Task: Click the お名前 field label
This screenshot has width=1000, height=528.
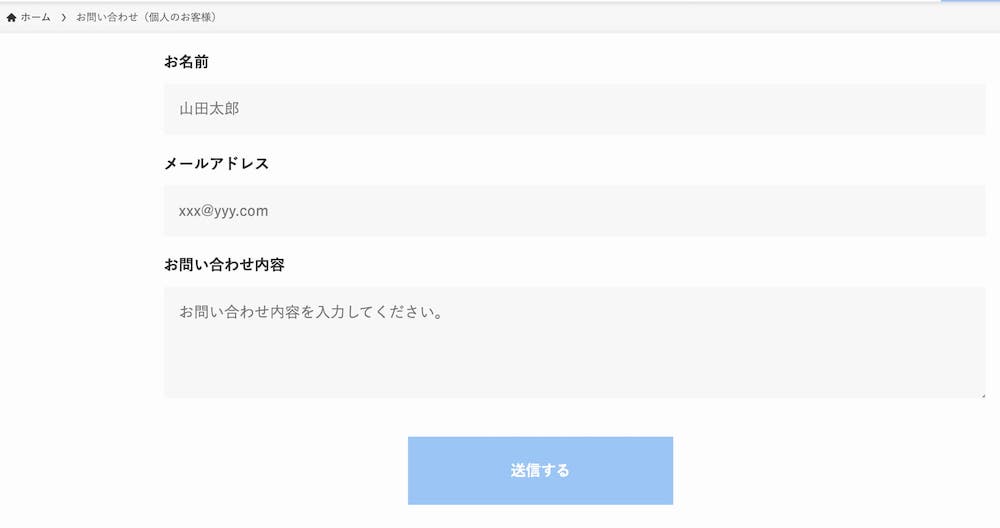Action: click(x=186, y=62)
